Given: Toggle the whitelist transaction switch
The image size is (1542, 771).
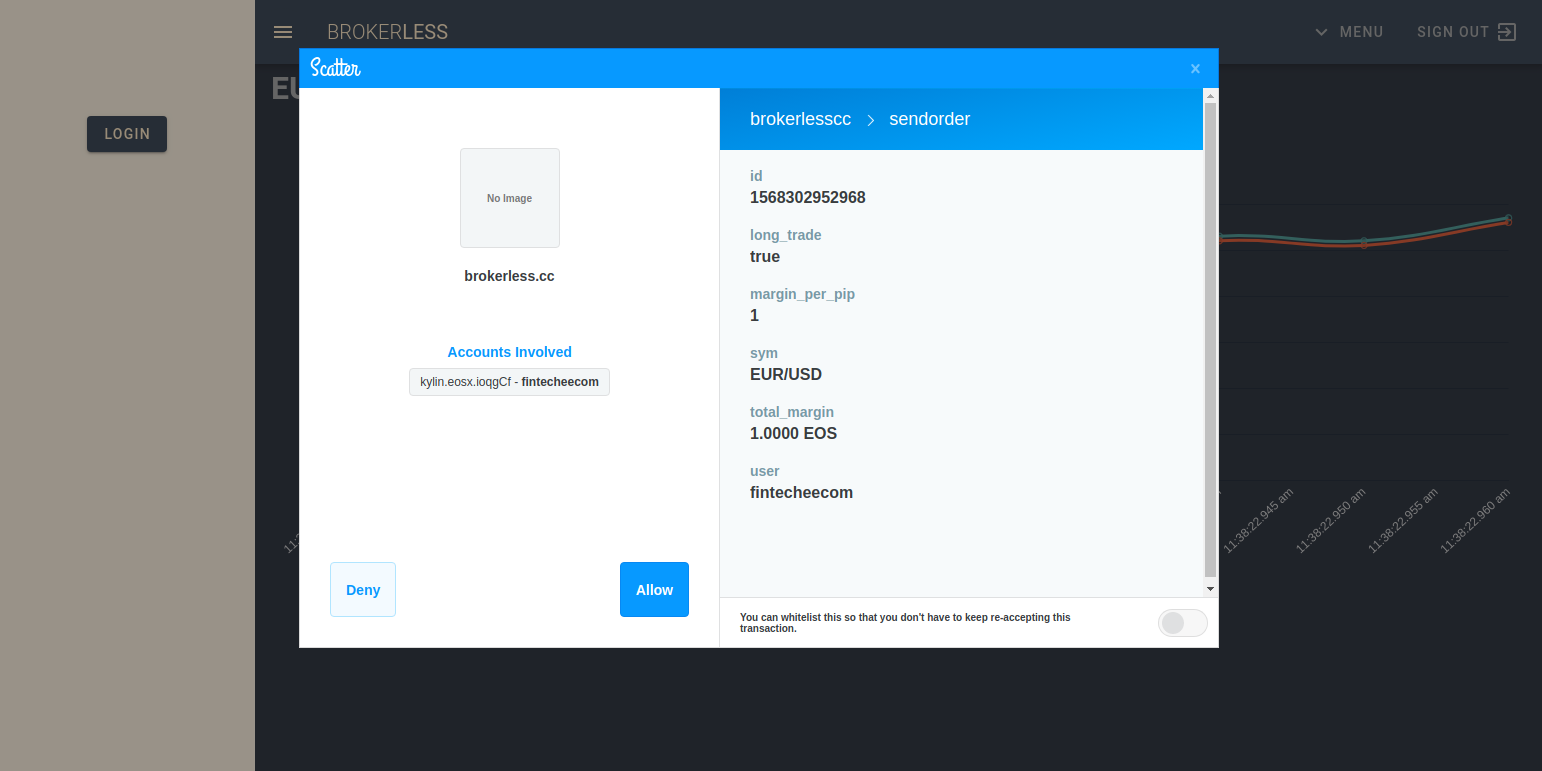Looking at the screenshot, I should pyautogui.click(x=1183, y=623).
